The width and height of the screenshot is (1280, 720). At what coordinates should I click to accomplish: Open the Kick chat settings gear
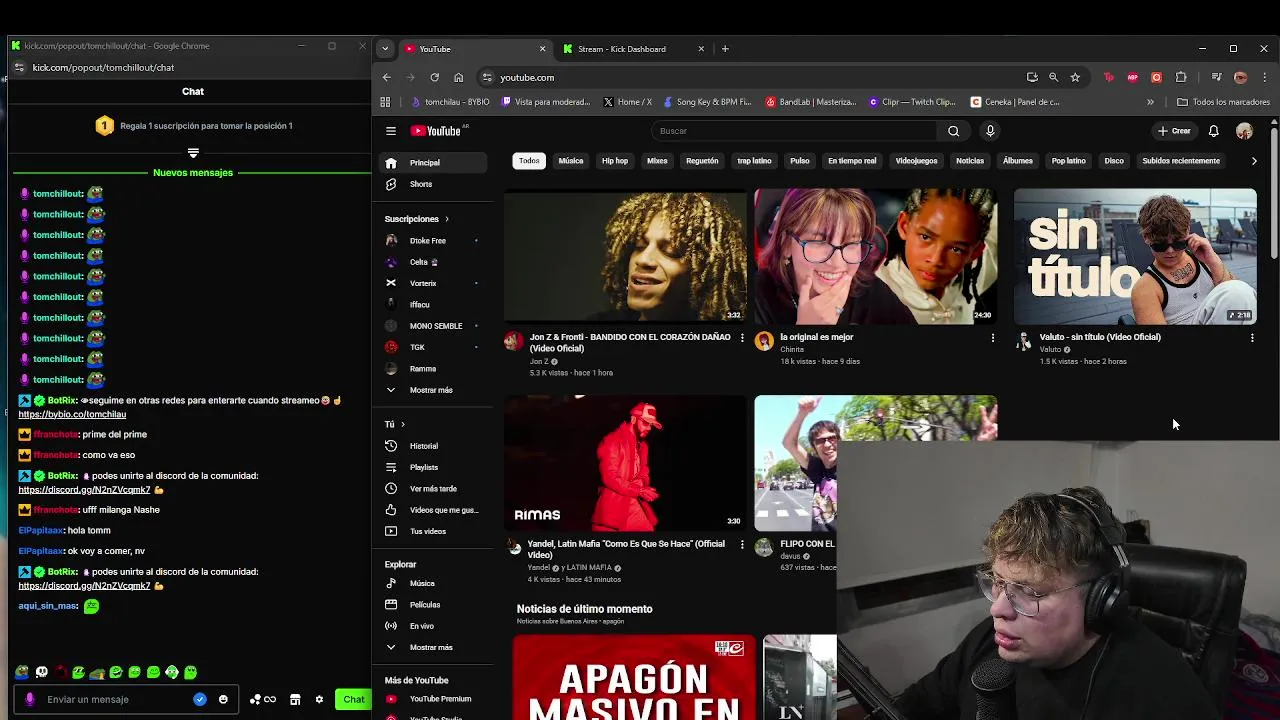(319, 699)
